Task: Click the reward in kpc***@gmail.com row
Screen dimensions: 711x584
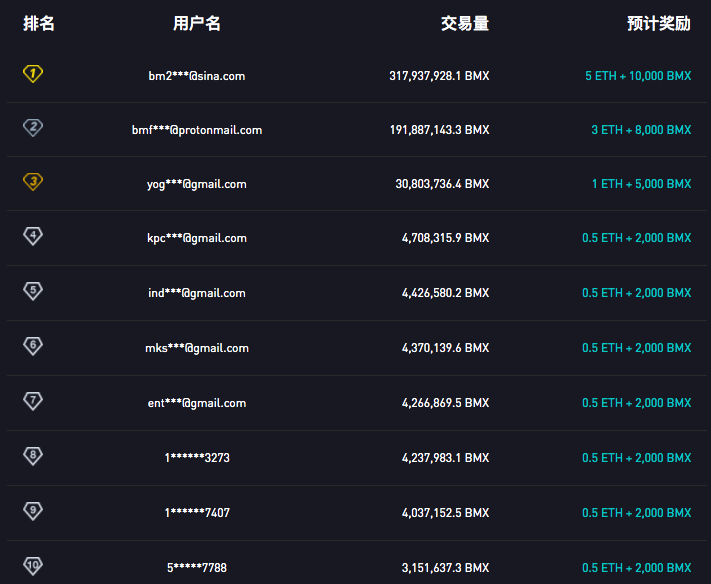Action: (x=637, y=238)
